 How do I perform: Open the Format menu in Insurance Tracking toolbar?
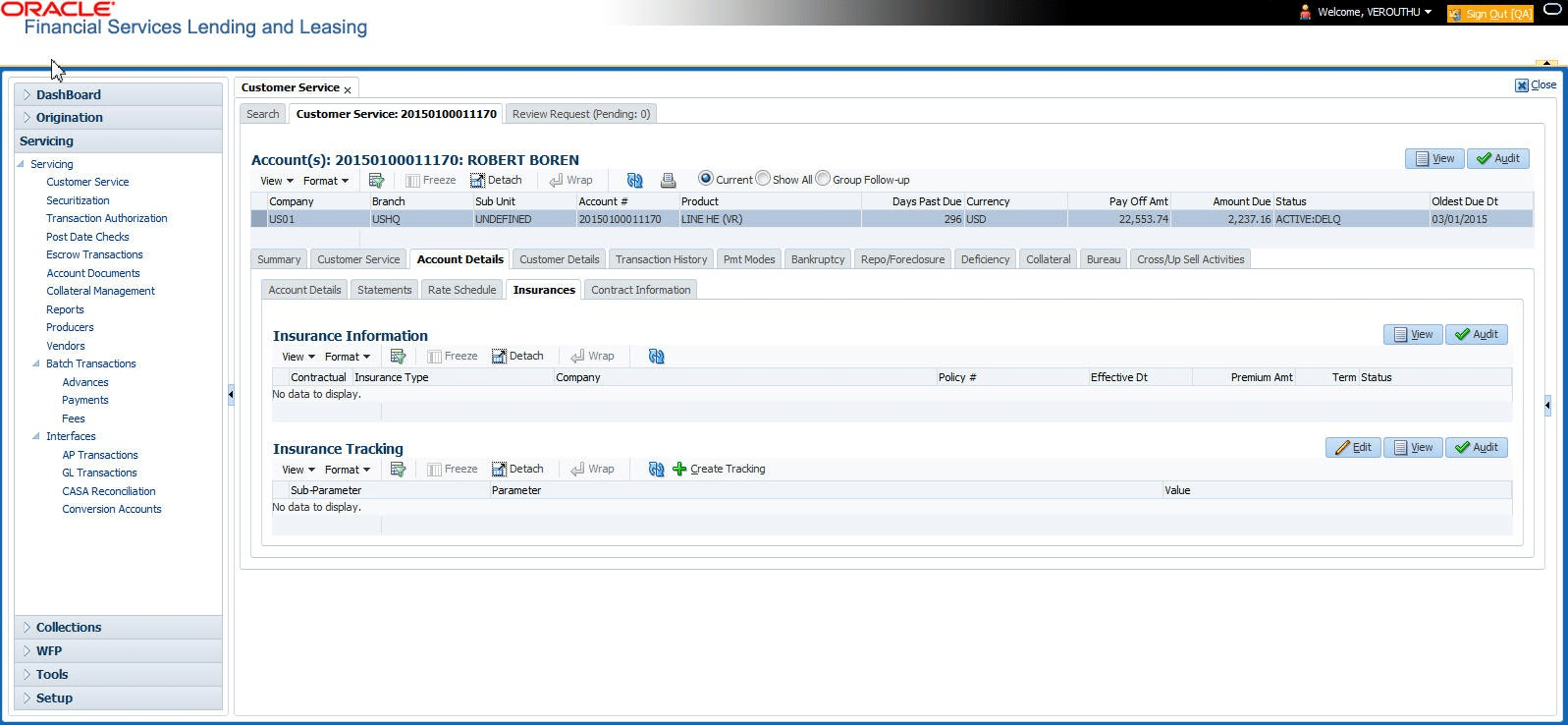tap(348, 470)
